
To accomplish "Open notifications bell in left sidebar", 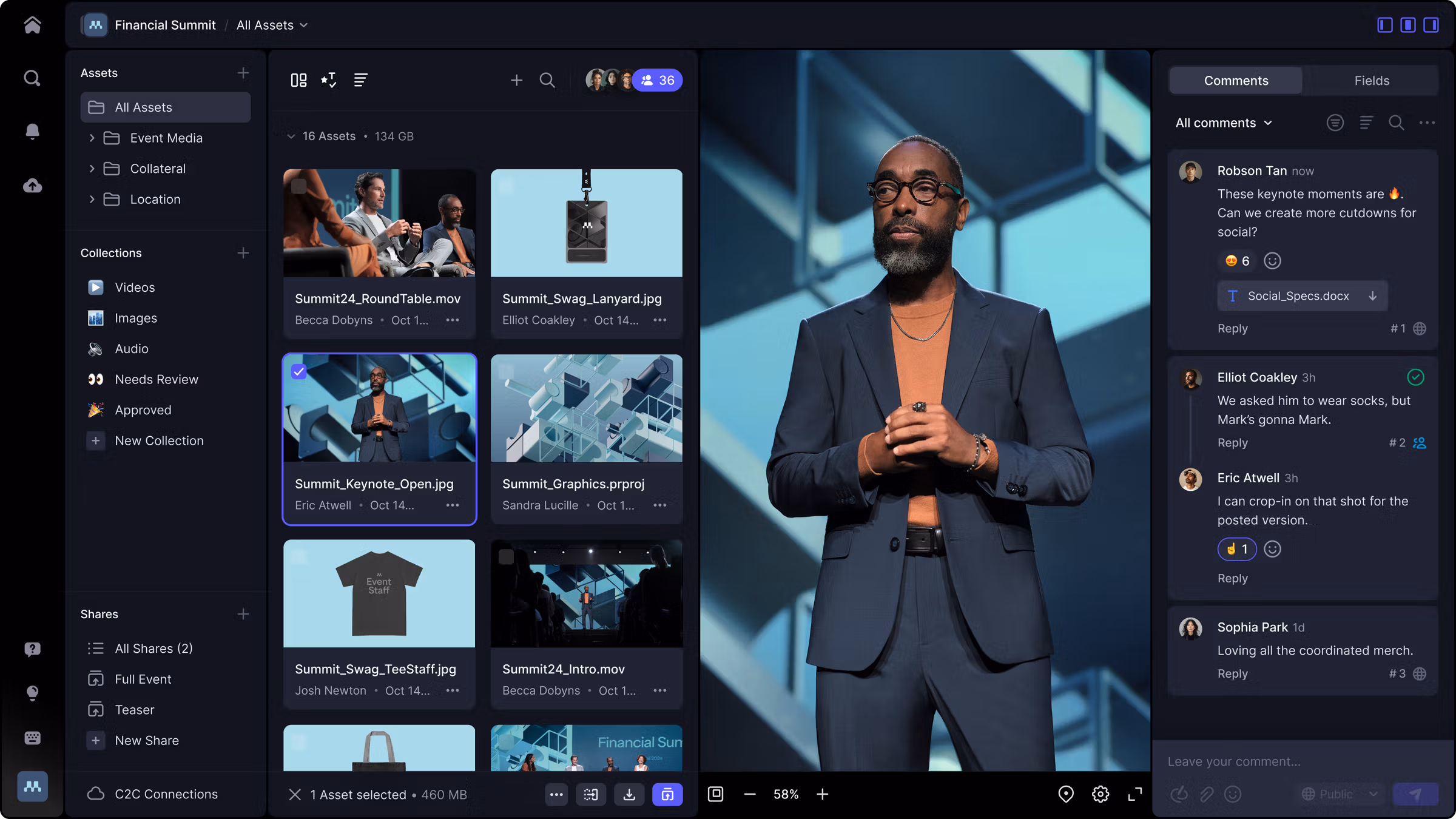I will 33,132.
